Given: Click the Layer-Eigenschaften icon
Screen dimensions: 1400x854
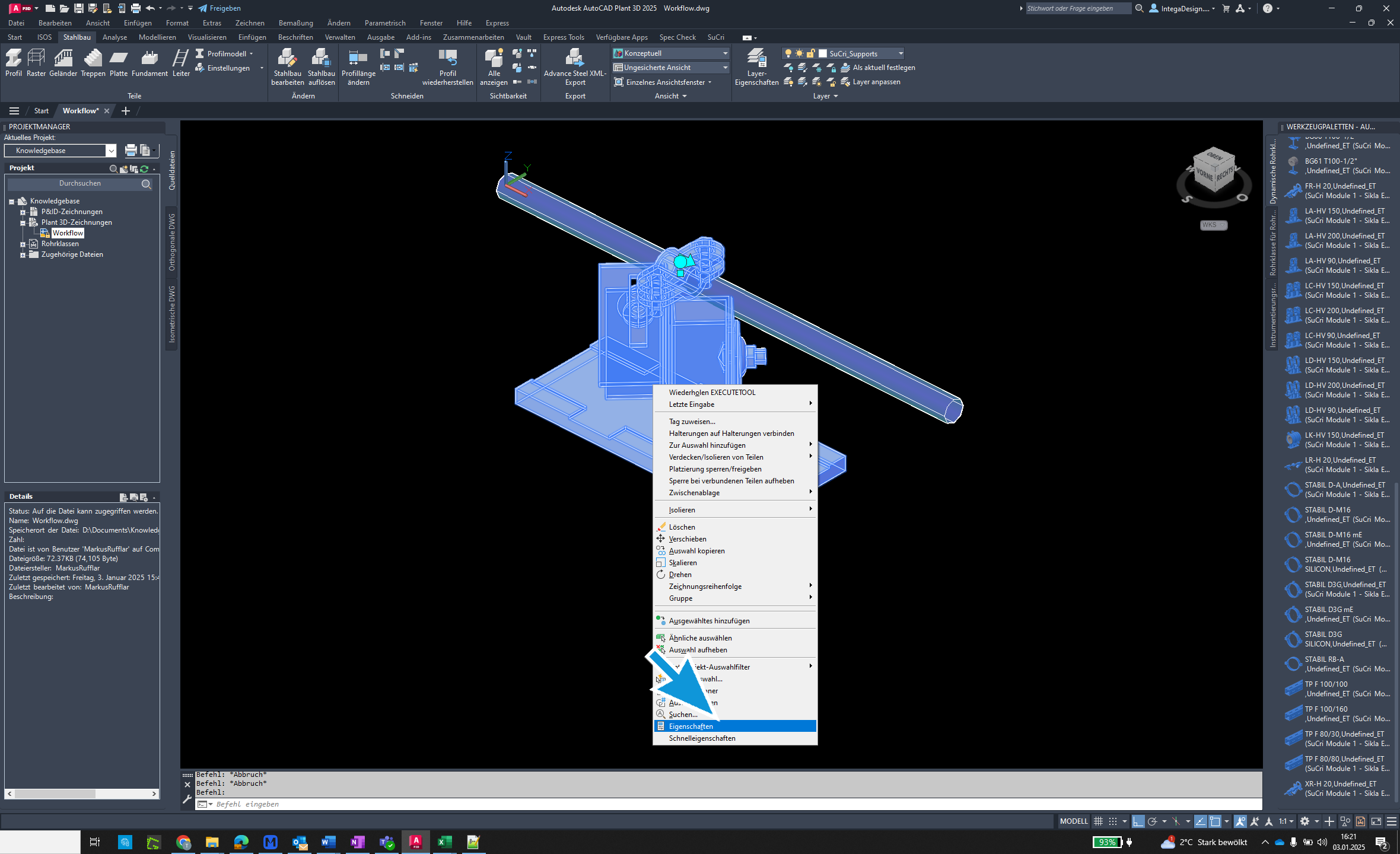Looking at the screenshot, I should pyautogui.click(x=754, y=62).
